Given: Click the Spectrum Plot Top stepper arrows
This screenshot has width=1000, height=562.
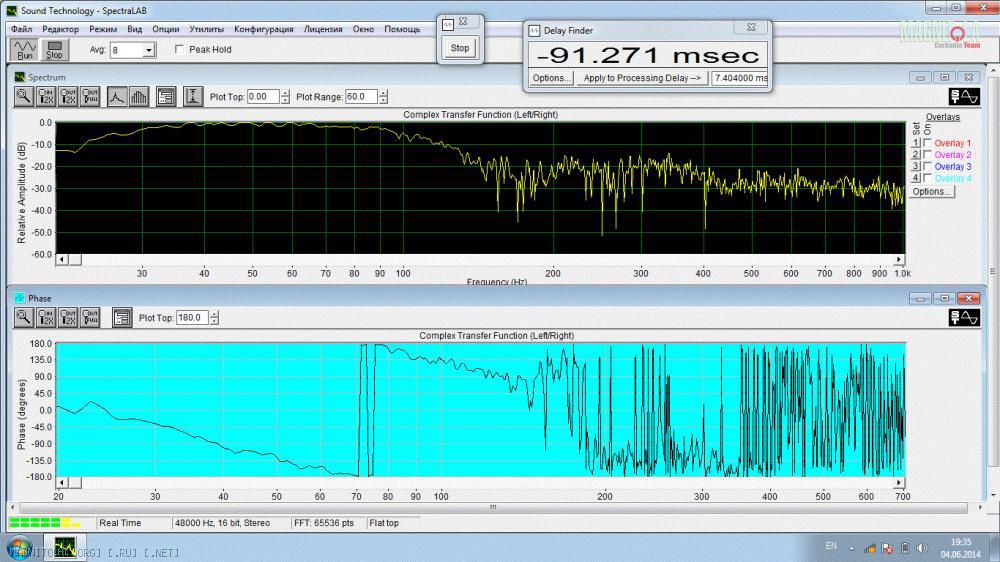Looking at the screenshot, I should [285, 96].
